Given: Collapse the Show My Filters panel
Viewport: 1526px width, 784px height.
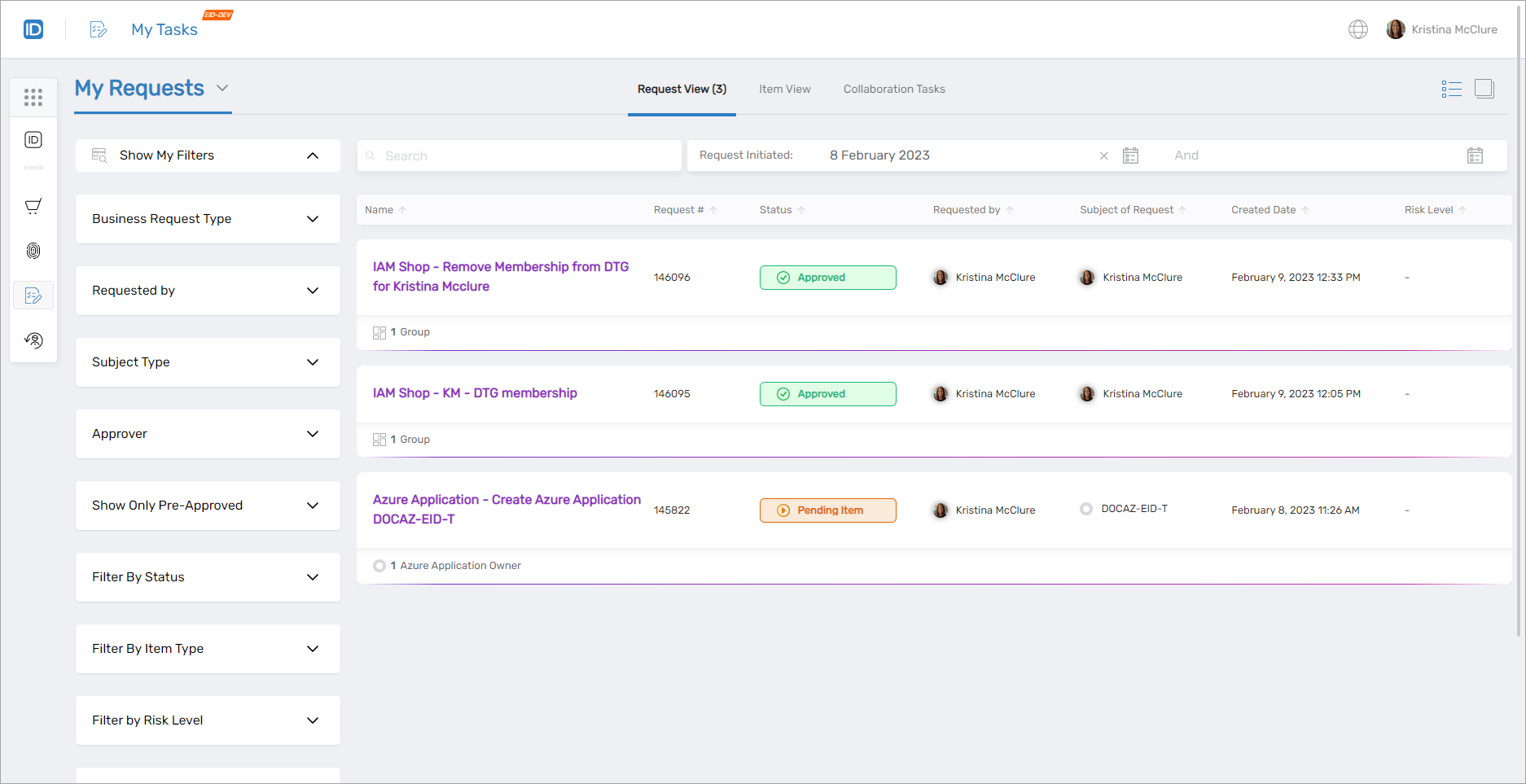Looking at the screenshot, I should [x=313, y=155].
